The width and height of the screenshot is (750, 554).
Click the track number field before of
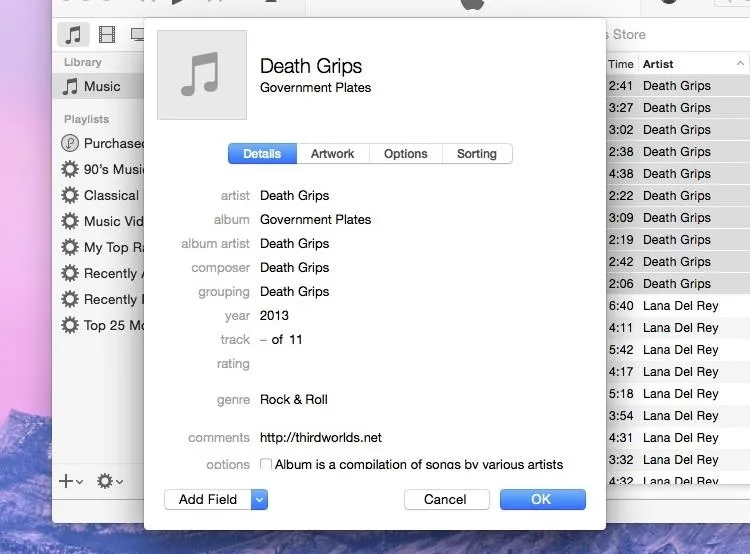point(263,340)
